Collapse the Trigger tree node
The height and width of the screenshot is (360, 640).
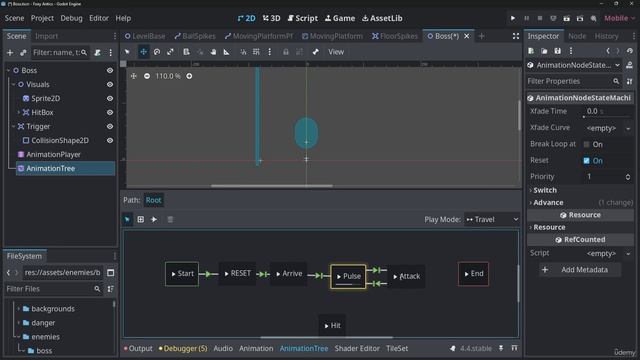pyautogui.click(x=13, y=127)
